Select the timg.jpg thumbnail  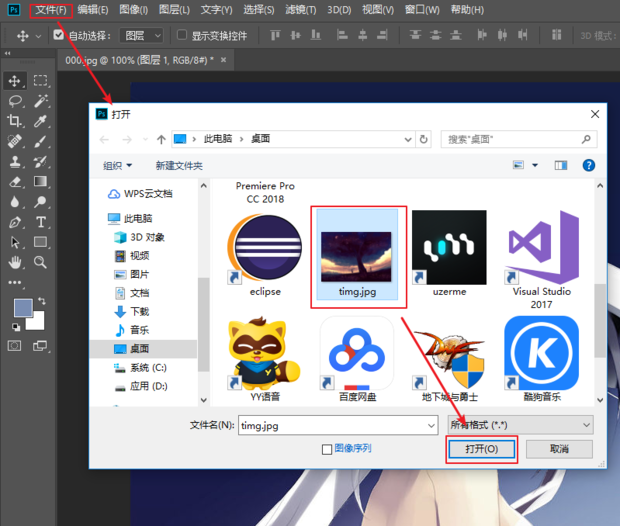(x=357, y=255)
